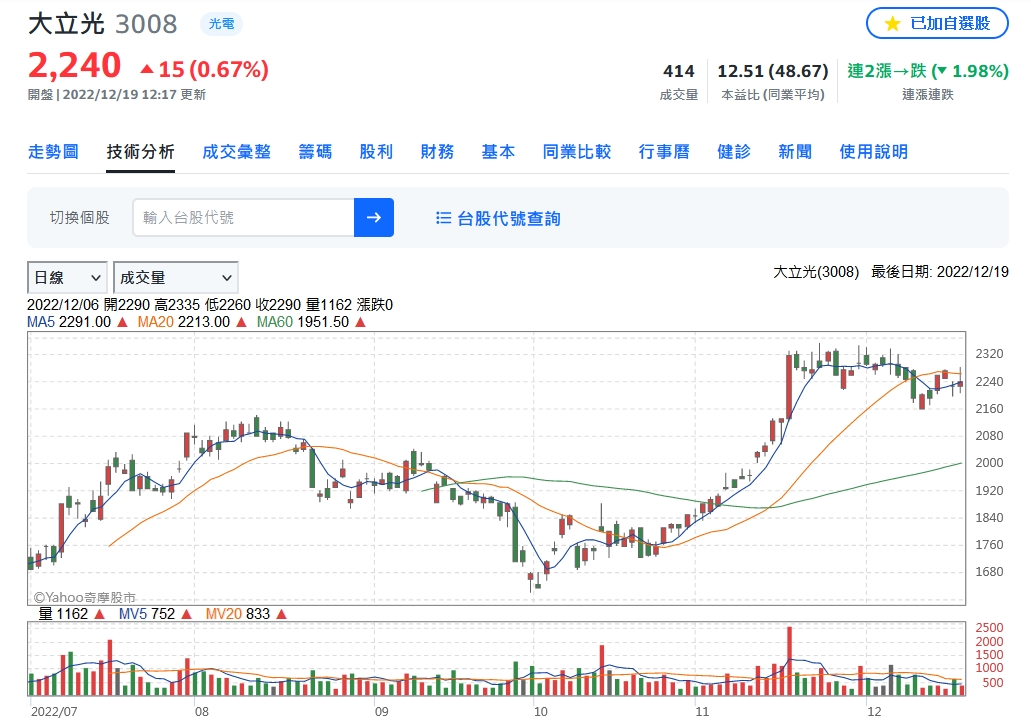Click the 開盤 2022/12/19 12:17 更新 status text

pyautogui.click(x=116, y=95)
